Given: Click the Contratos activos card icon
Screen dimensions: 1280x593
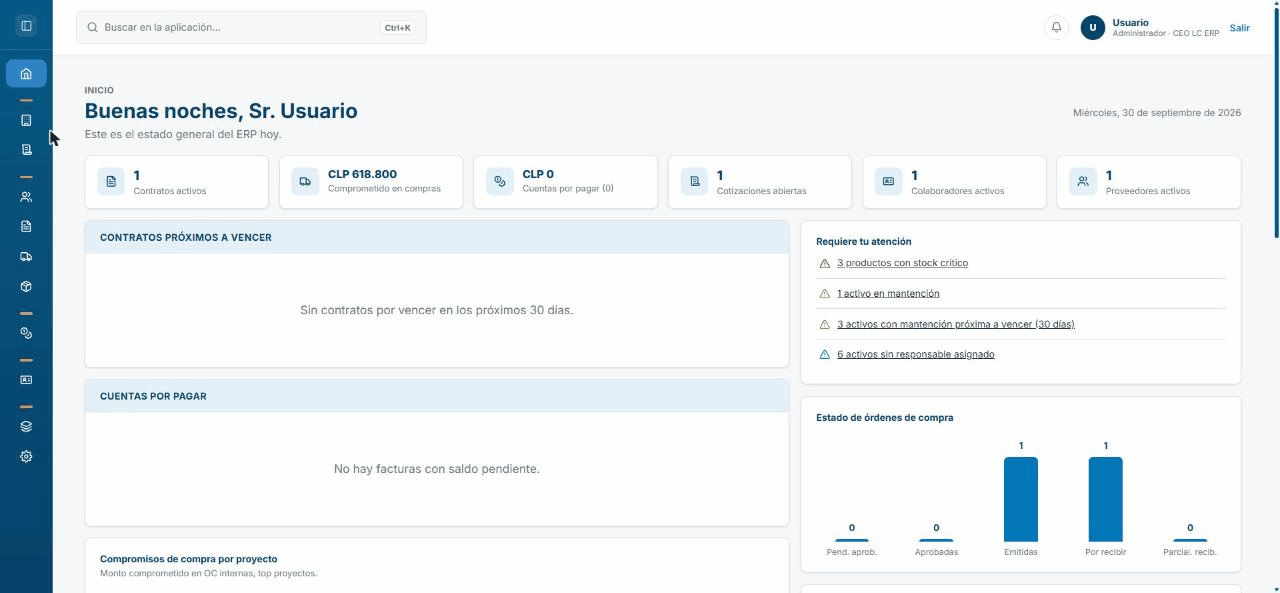Looking at the screenshot, I should [111, 181].
